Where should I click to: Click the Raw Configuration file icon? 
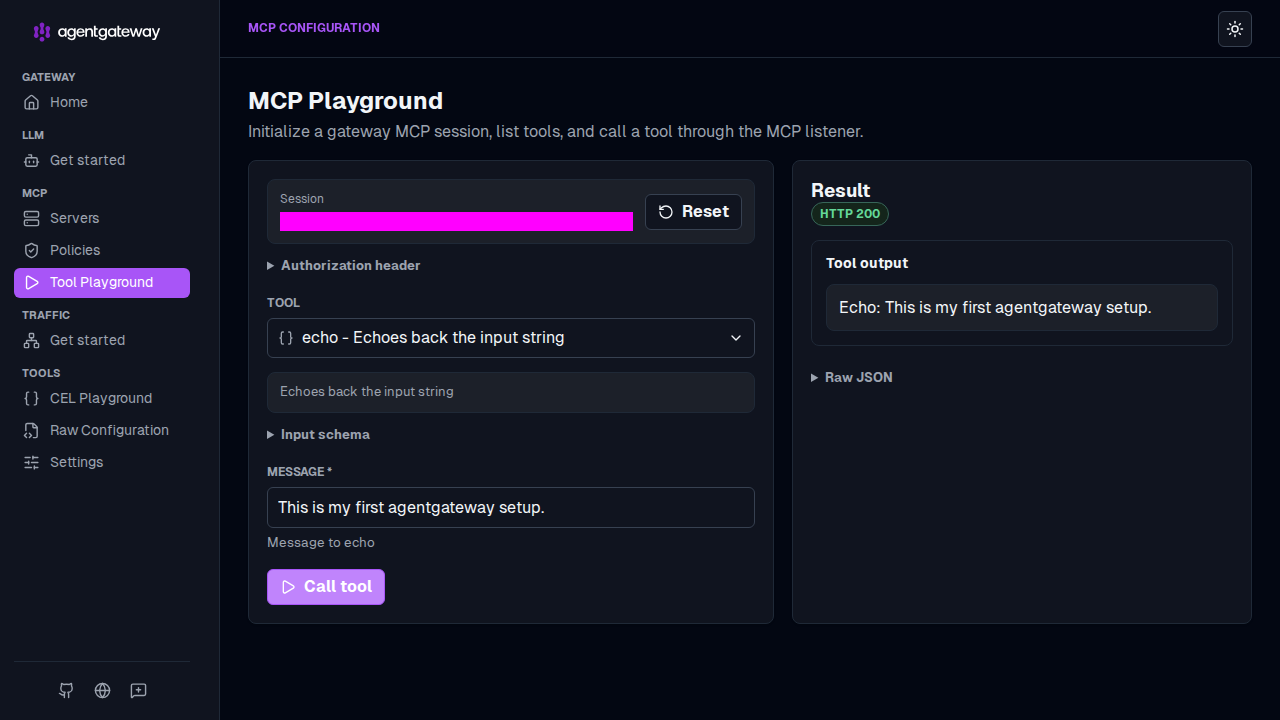(x=31, y=430)
